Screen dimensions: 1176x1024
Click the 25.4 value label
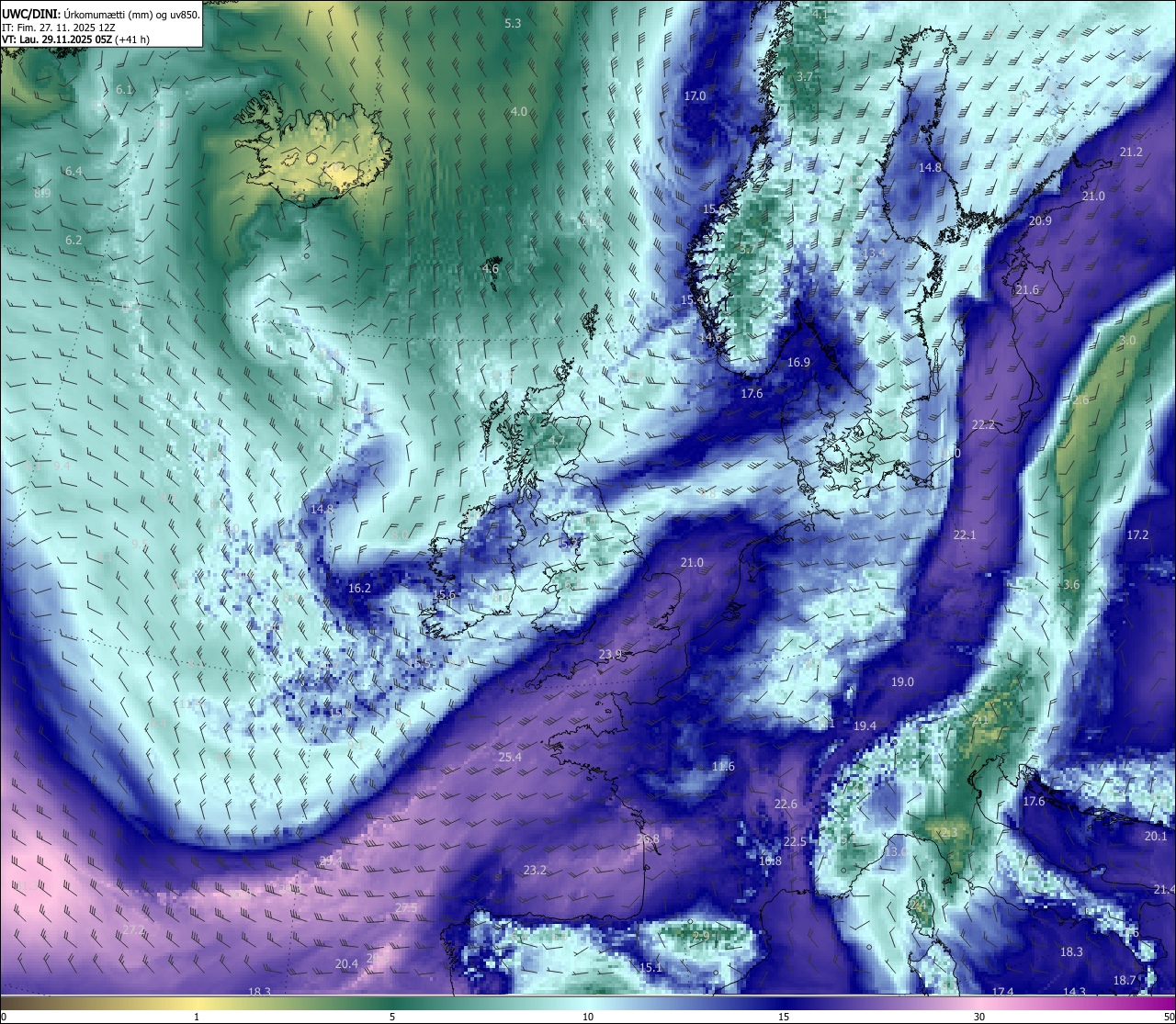[x=510, y=757]
